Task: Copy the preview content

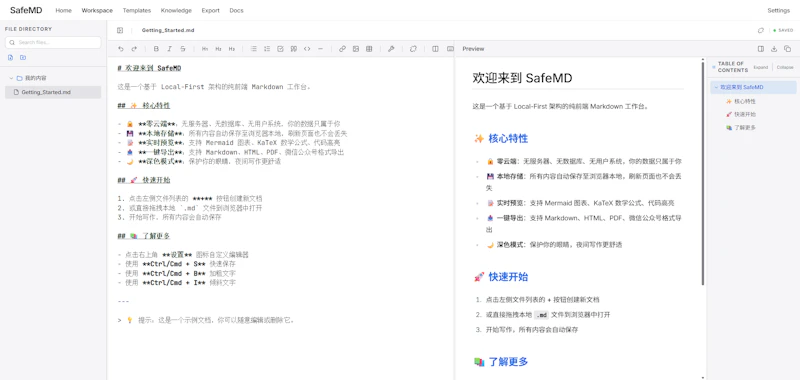Action: tap(787, 49)
